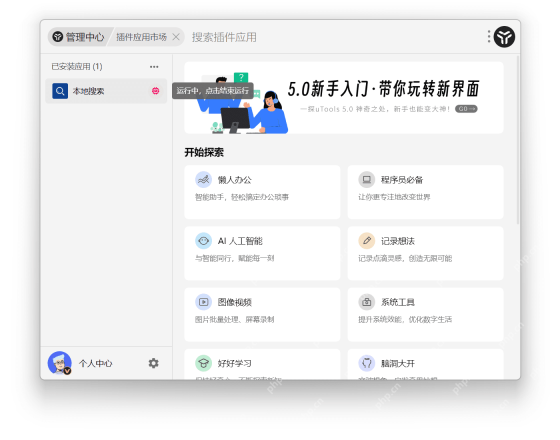The image size is (560, 440).
Task: Click the 图片批量处理、屏幕录制 description
Action: click(235, 319)
